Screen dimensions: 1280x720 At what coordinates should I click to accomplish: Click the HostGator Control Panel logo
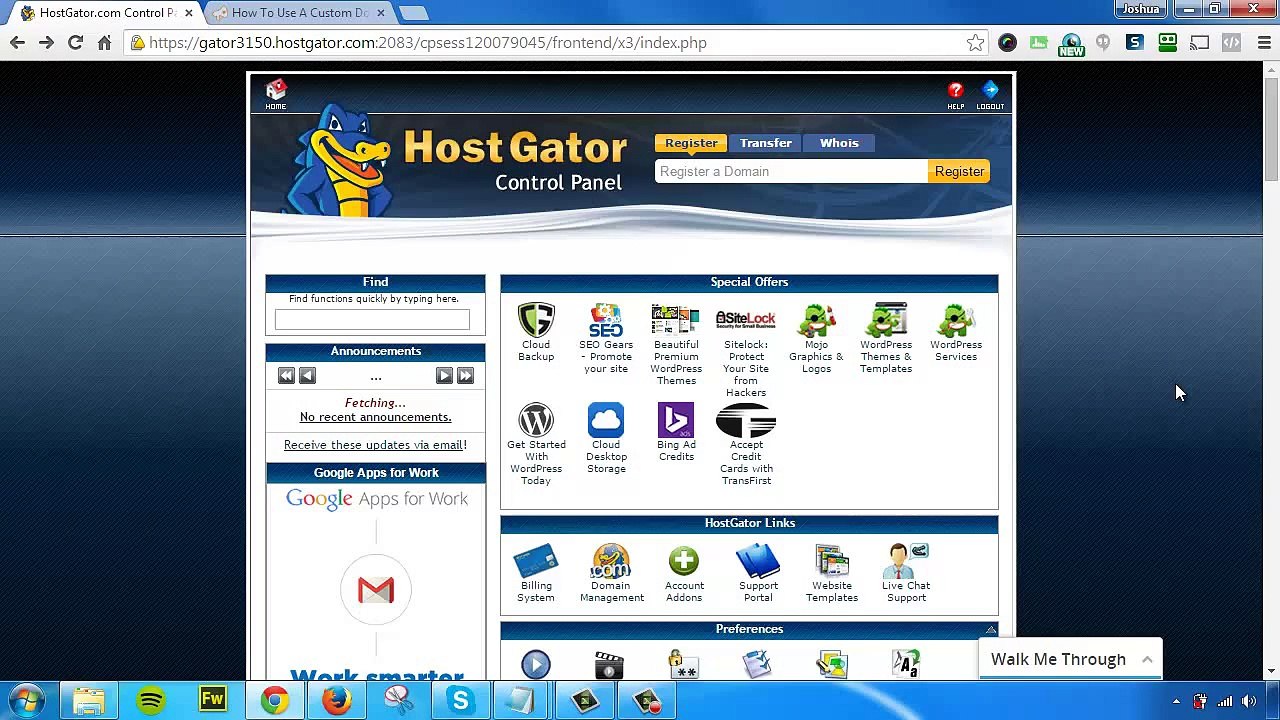(455, 160)
